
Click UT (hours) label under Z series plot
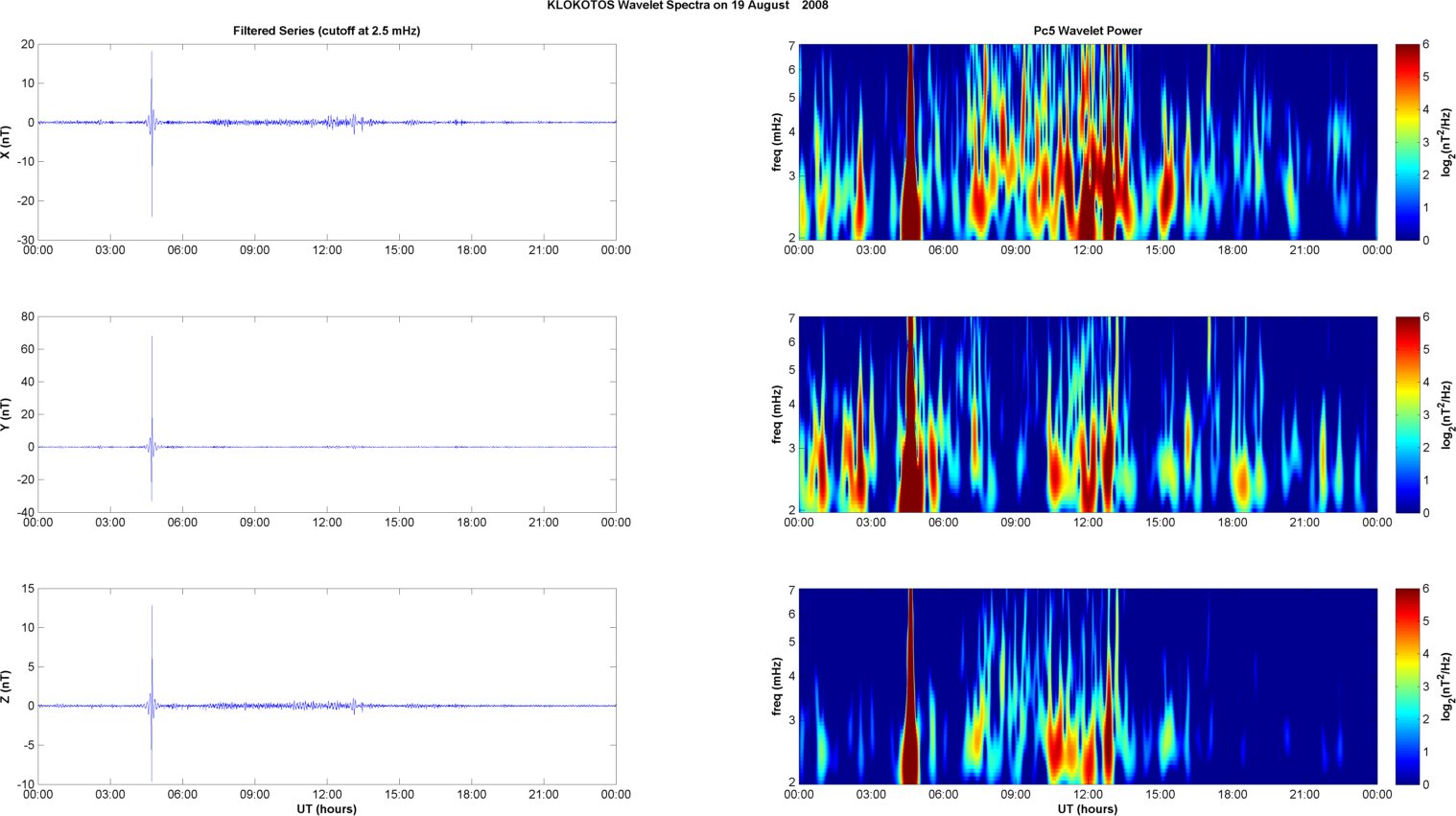click(x=326, y=809)
